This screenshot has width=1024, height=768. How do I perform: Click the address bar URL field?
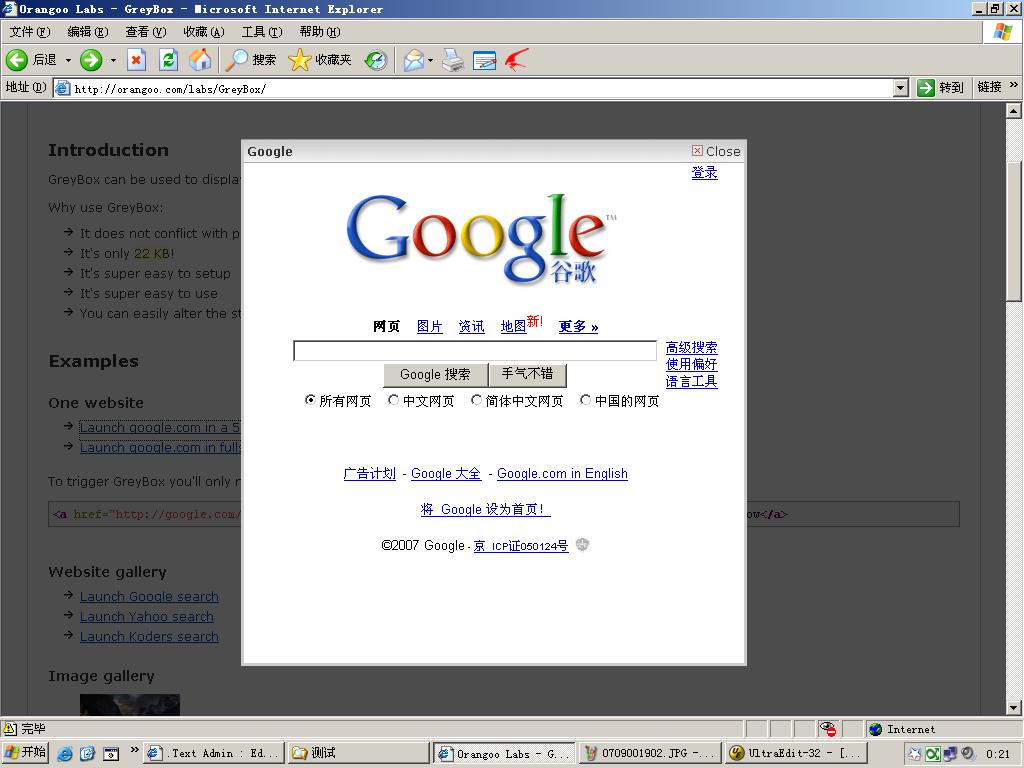click(482, 88)
